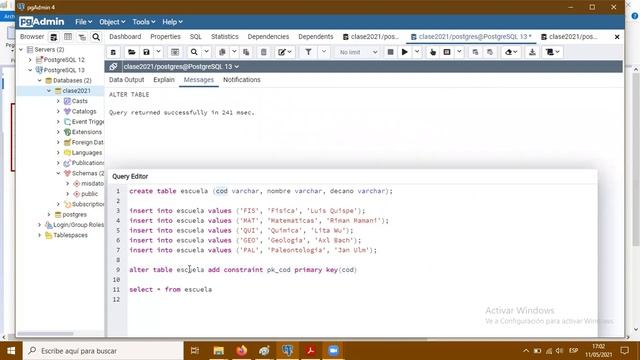Open the Query Tool from Browser toolbar
Viewport: 640px width, 360px height.
(53, 37)
